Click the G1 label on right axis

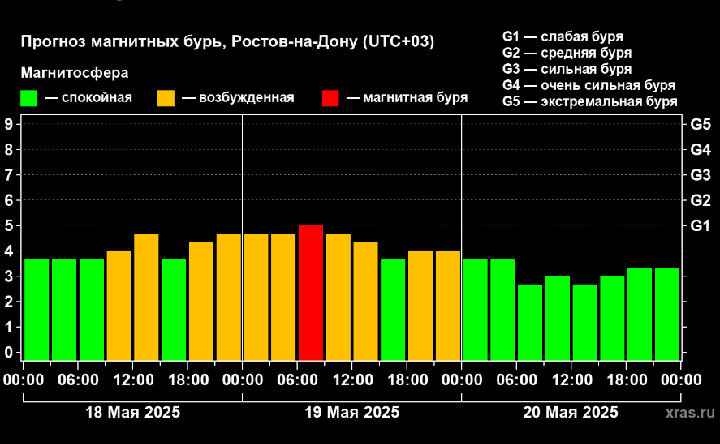[700, 226]
